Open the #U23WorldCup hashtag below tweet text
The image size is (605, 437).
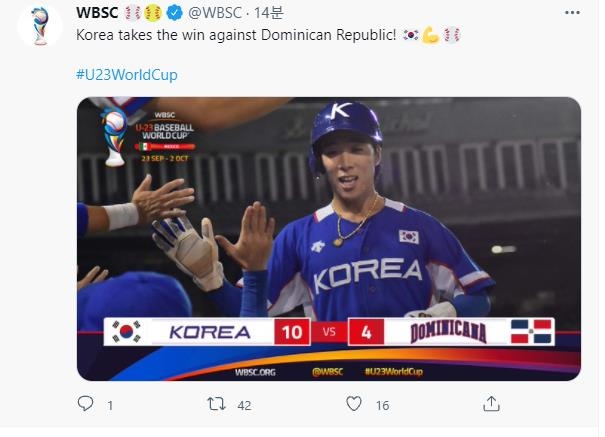pos(127,75)
